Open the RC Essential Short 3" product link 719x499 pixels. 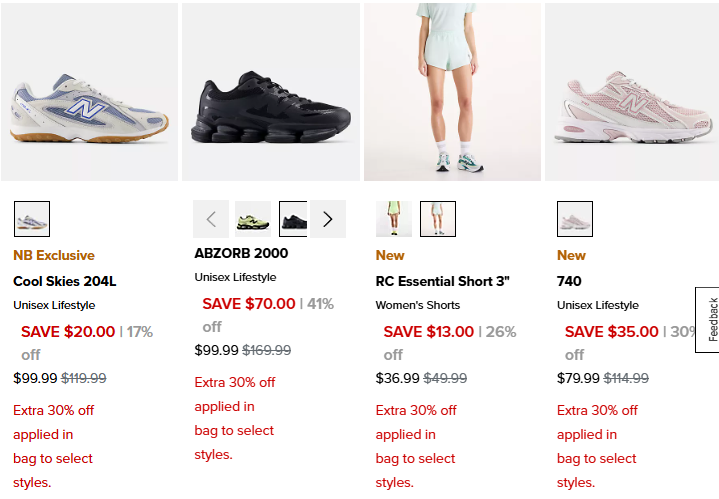442,281
